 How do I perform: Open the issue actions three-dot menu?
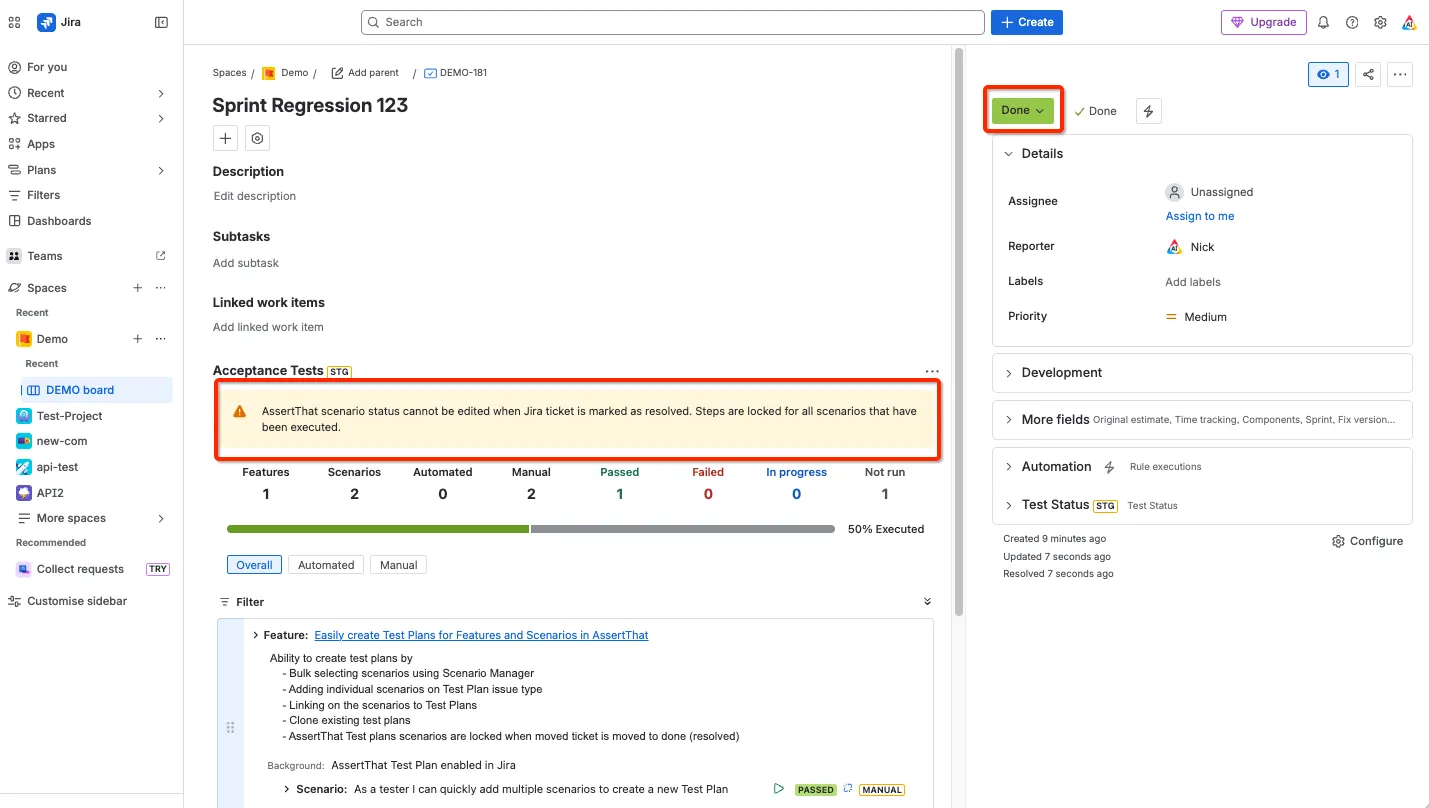tap(1400, 74)
